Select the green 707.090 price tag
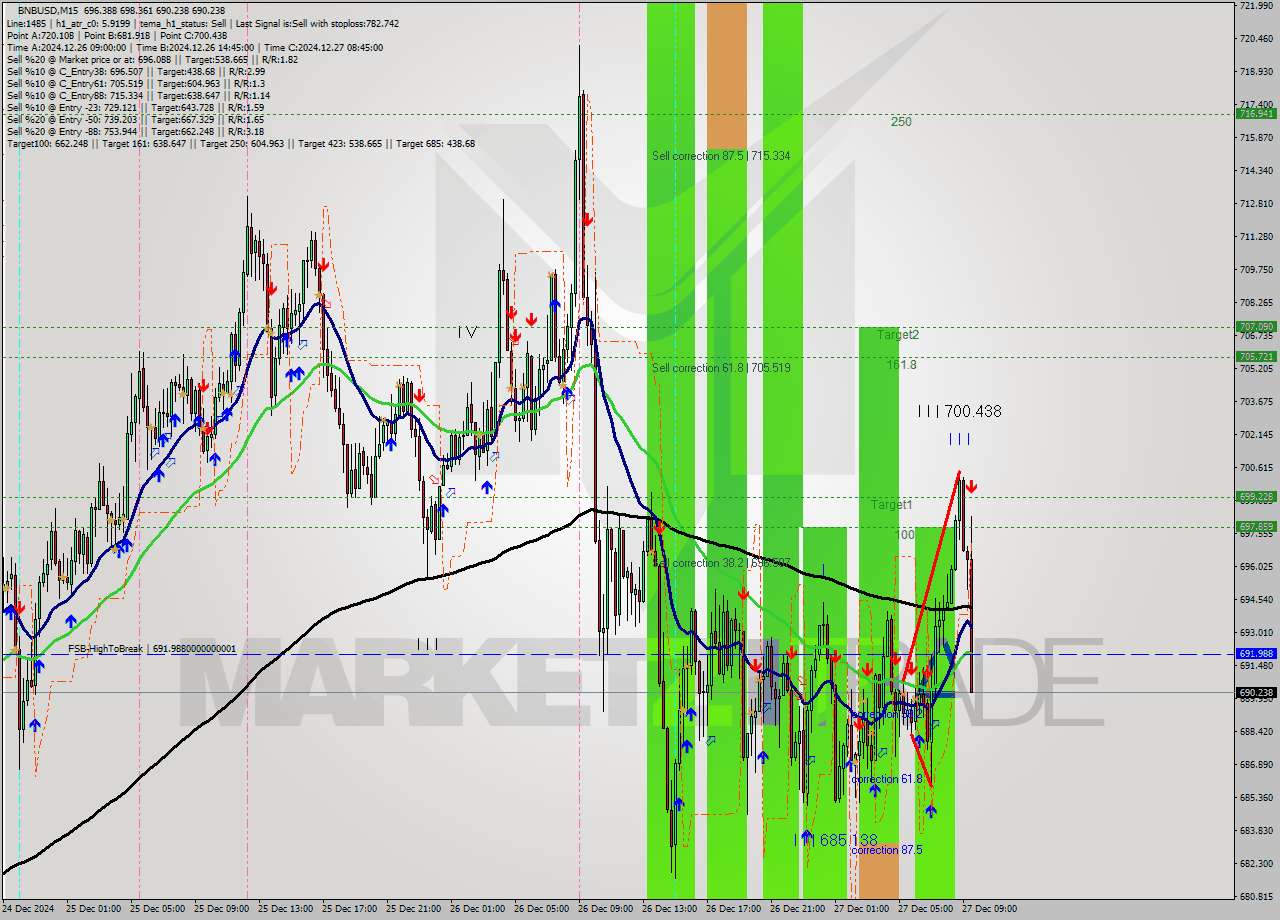 coord(1256,326)
